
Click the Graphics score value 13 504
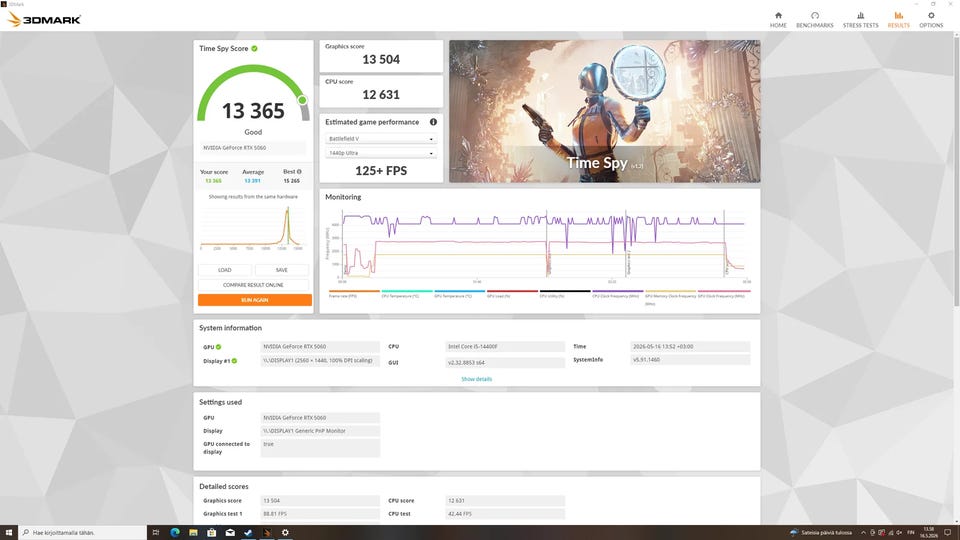pyautogui.click(x=381, y=59)
